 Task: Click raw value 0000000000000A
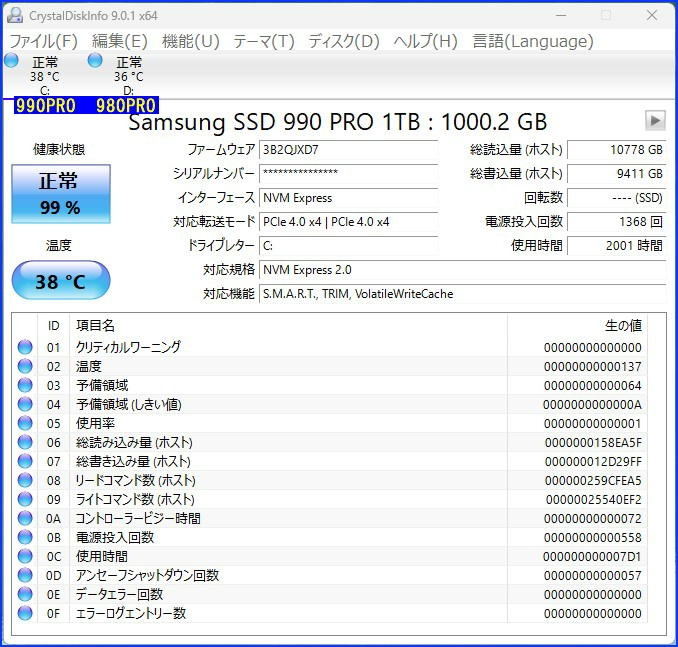point(592,404)
